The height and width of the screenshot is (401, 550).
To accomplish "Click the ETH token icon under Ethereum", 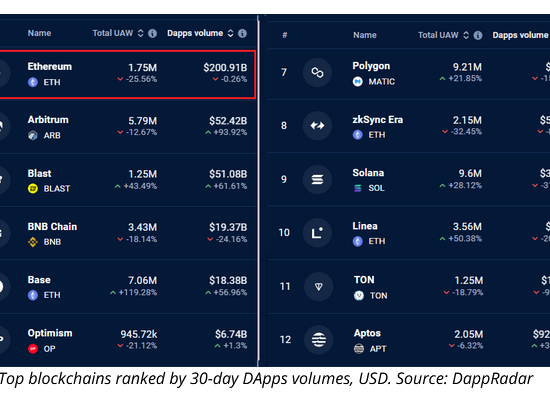I will click(x=33, y=82).
